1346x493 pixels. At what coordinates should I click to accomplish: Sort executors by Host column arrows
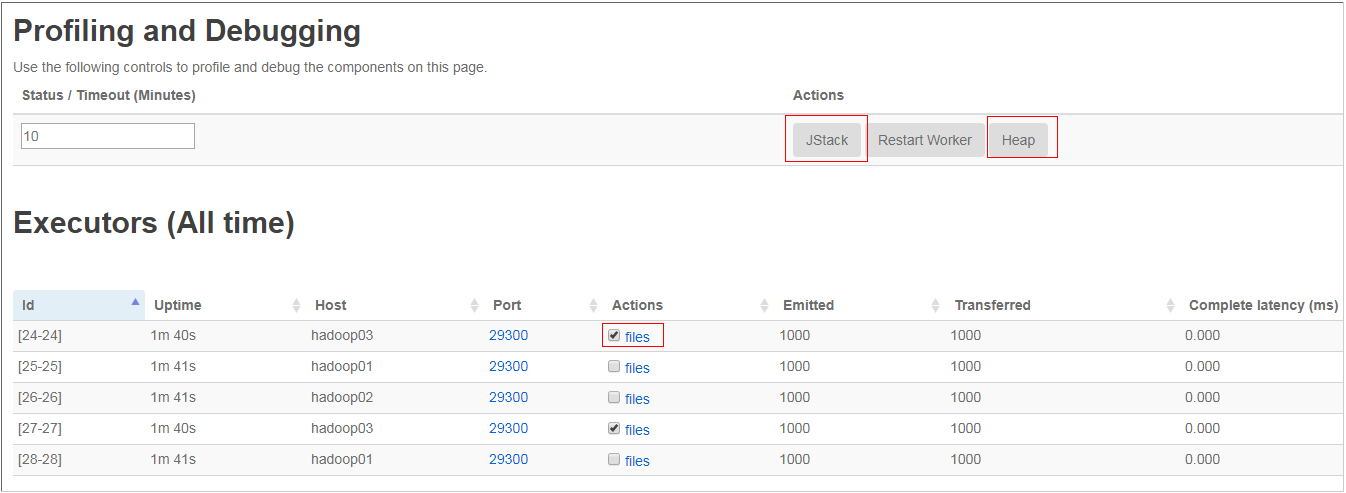click(474, 305)
